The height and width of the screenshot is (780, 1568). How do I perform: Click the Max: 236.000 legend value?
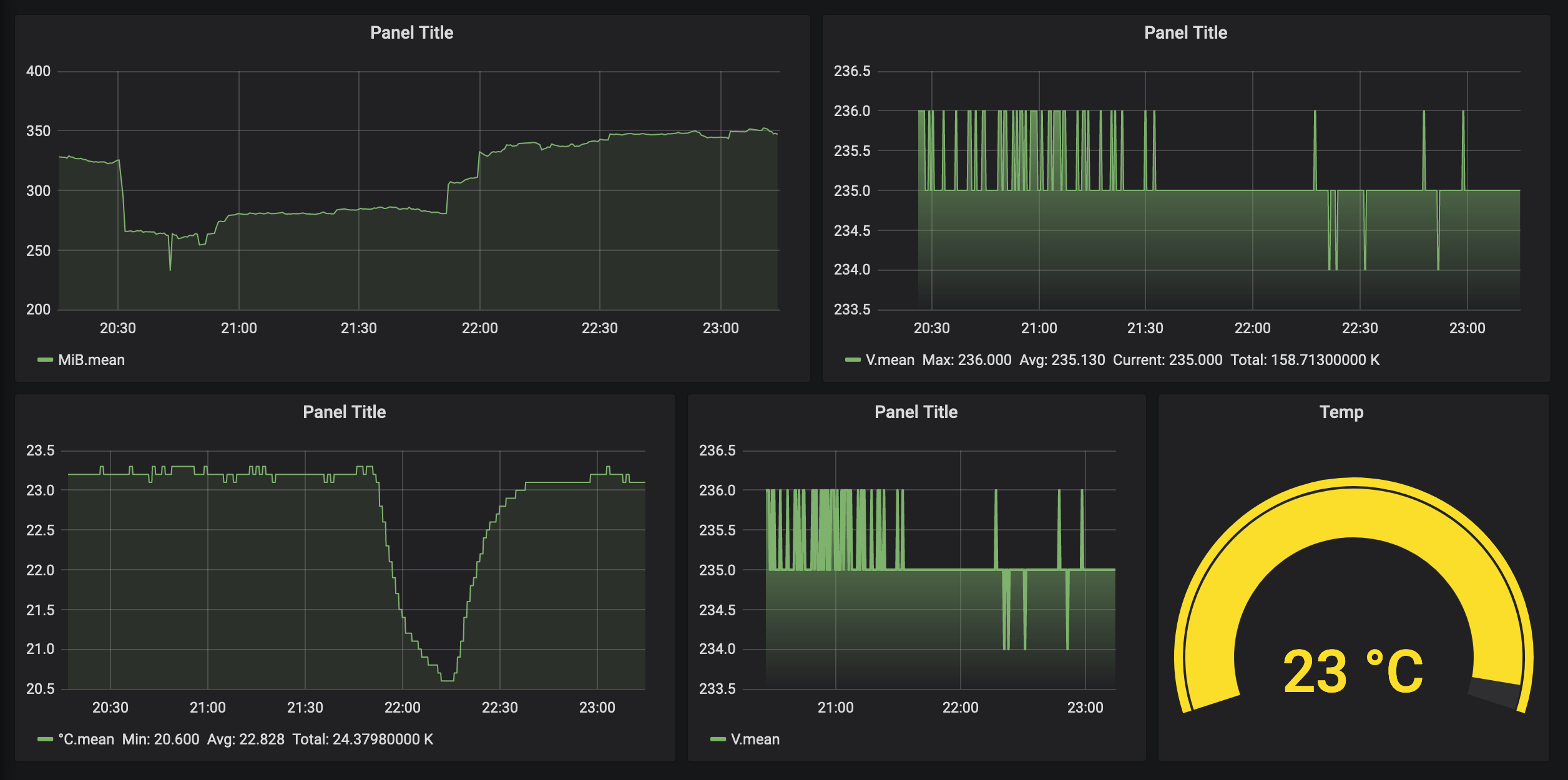coord(966,360)
